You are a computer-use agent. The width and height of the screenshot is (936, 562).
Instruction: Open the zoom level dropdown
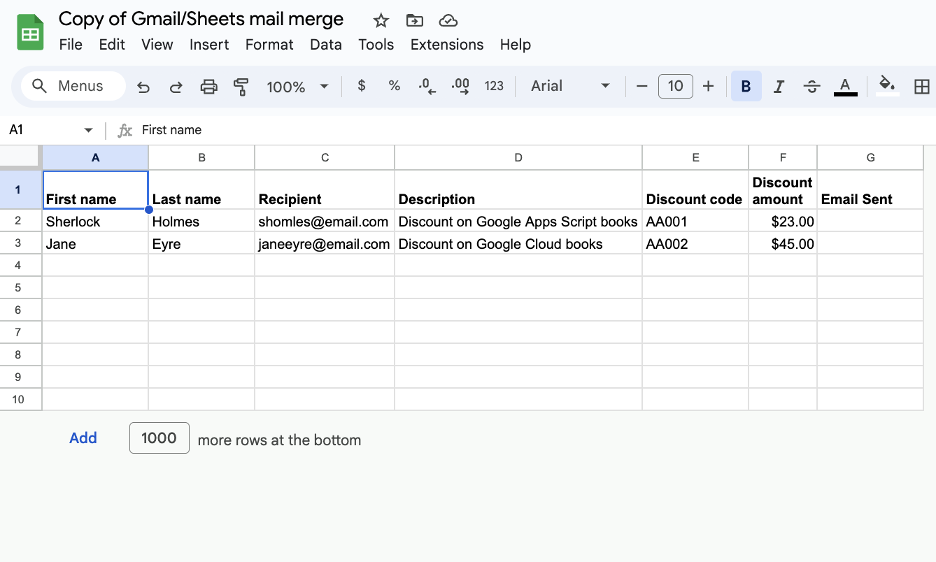coord(297,87)
